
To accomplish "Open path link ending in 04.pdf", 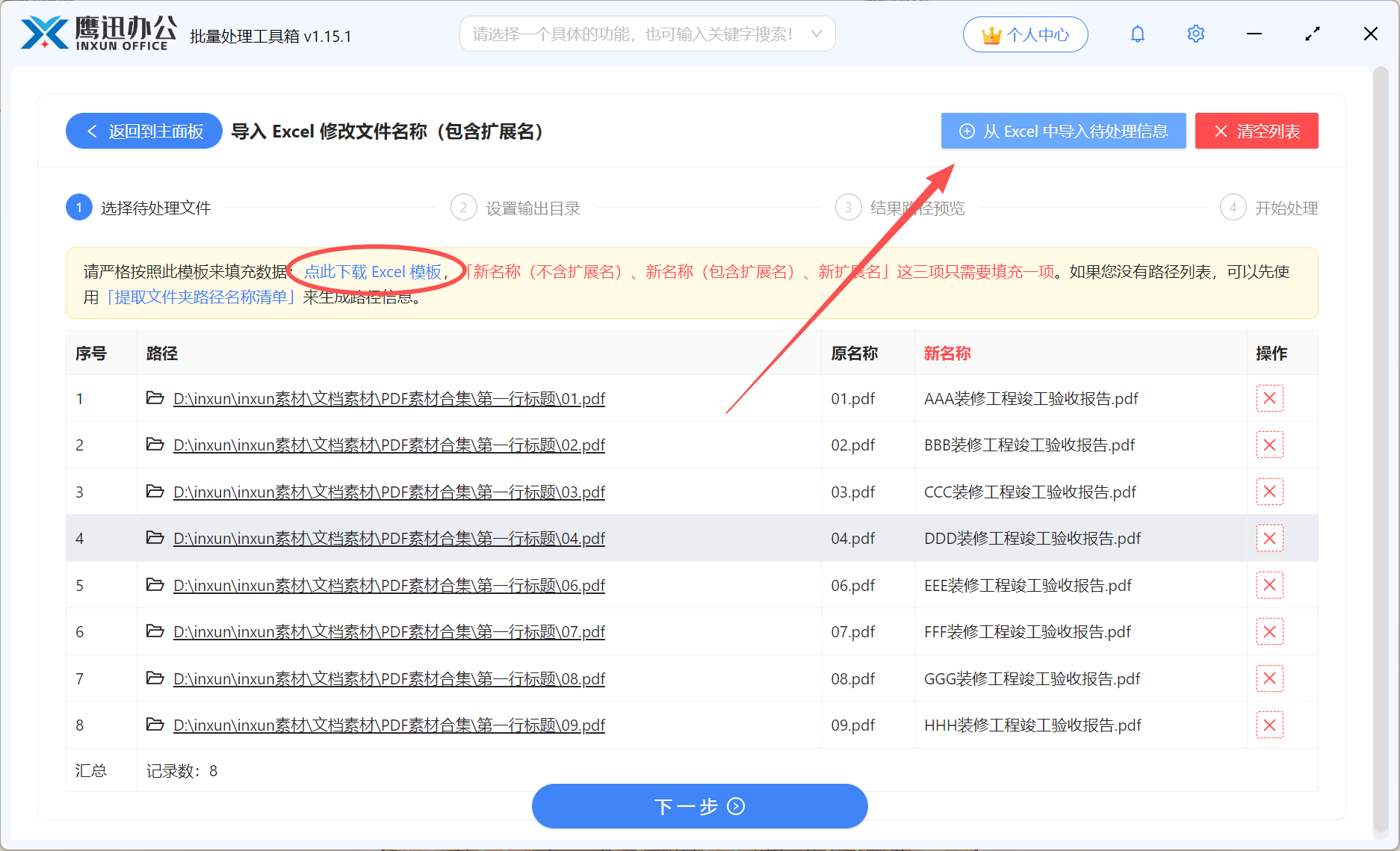I will [389, 539].
